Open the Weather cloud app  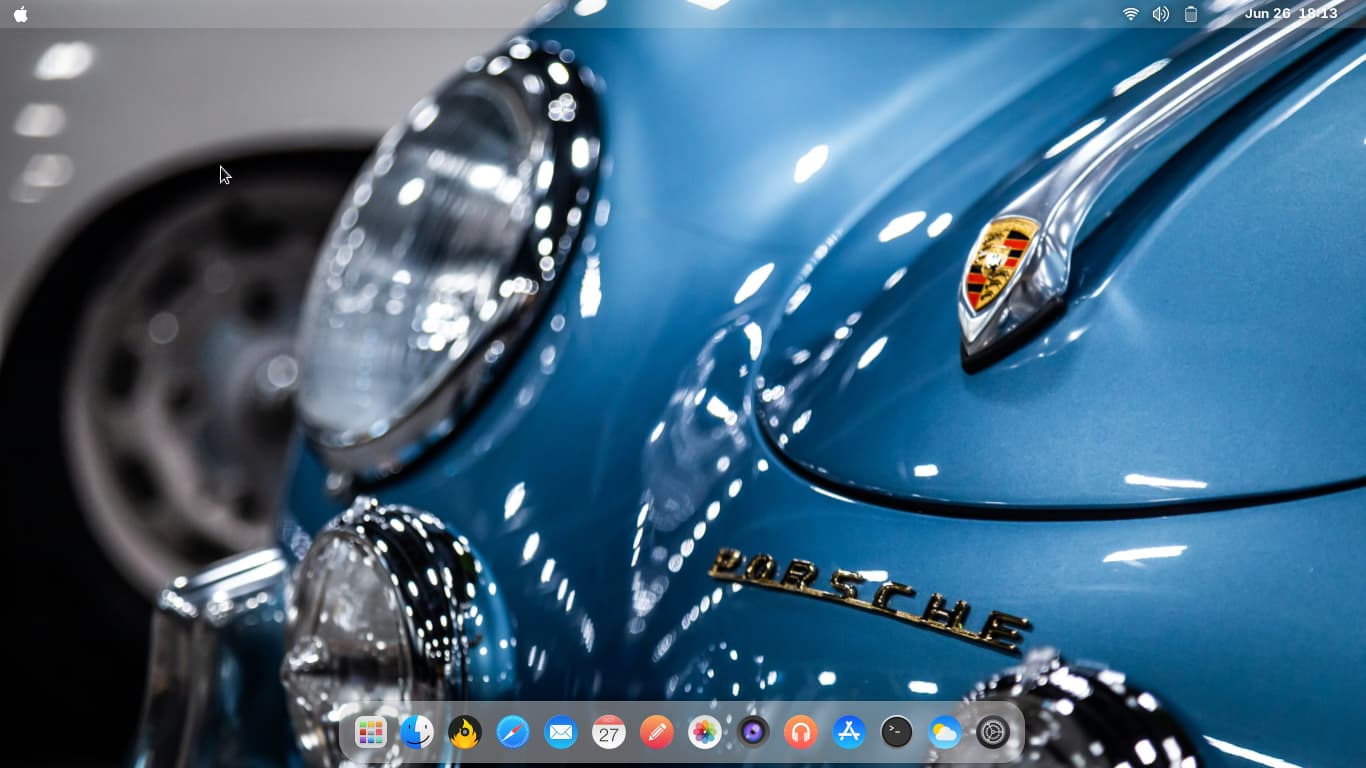(x=945, y=733)
